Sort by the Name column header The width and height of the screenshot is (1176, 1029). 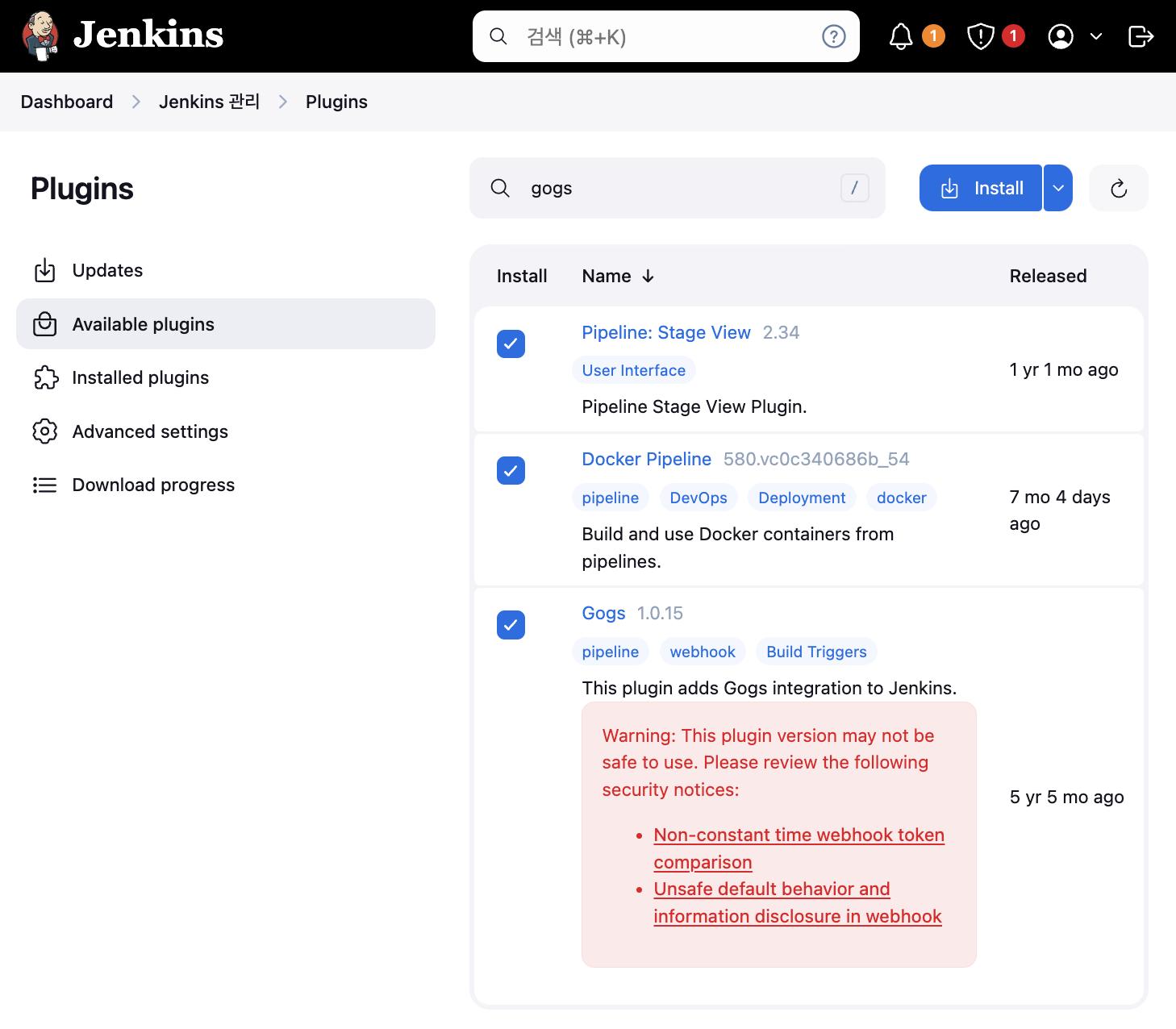[607, 276]
